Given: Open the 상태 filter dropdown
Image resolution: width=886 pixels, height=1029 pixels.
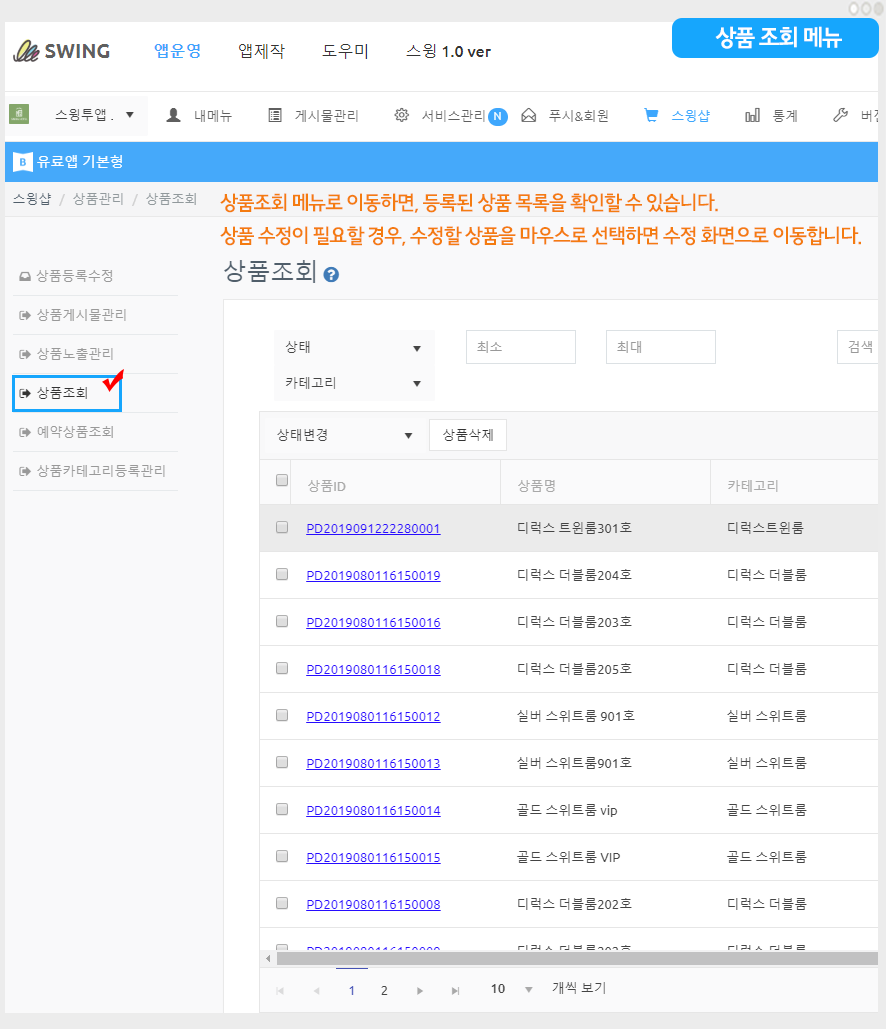Looking at the screenshot, I should point(354,348).
